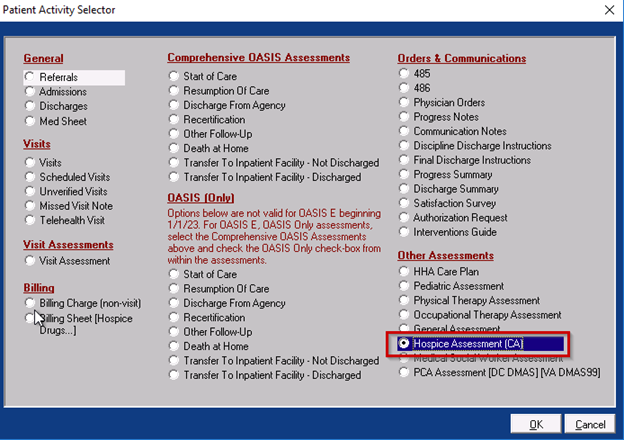Select Death at Home under OASIS (Only)
The image size is (624, 440).
(x=174, y=347)
